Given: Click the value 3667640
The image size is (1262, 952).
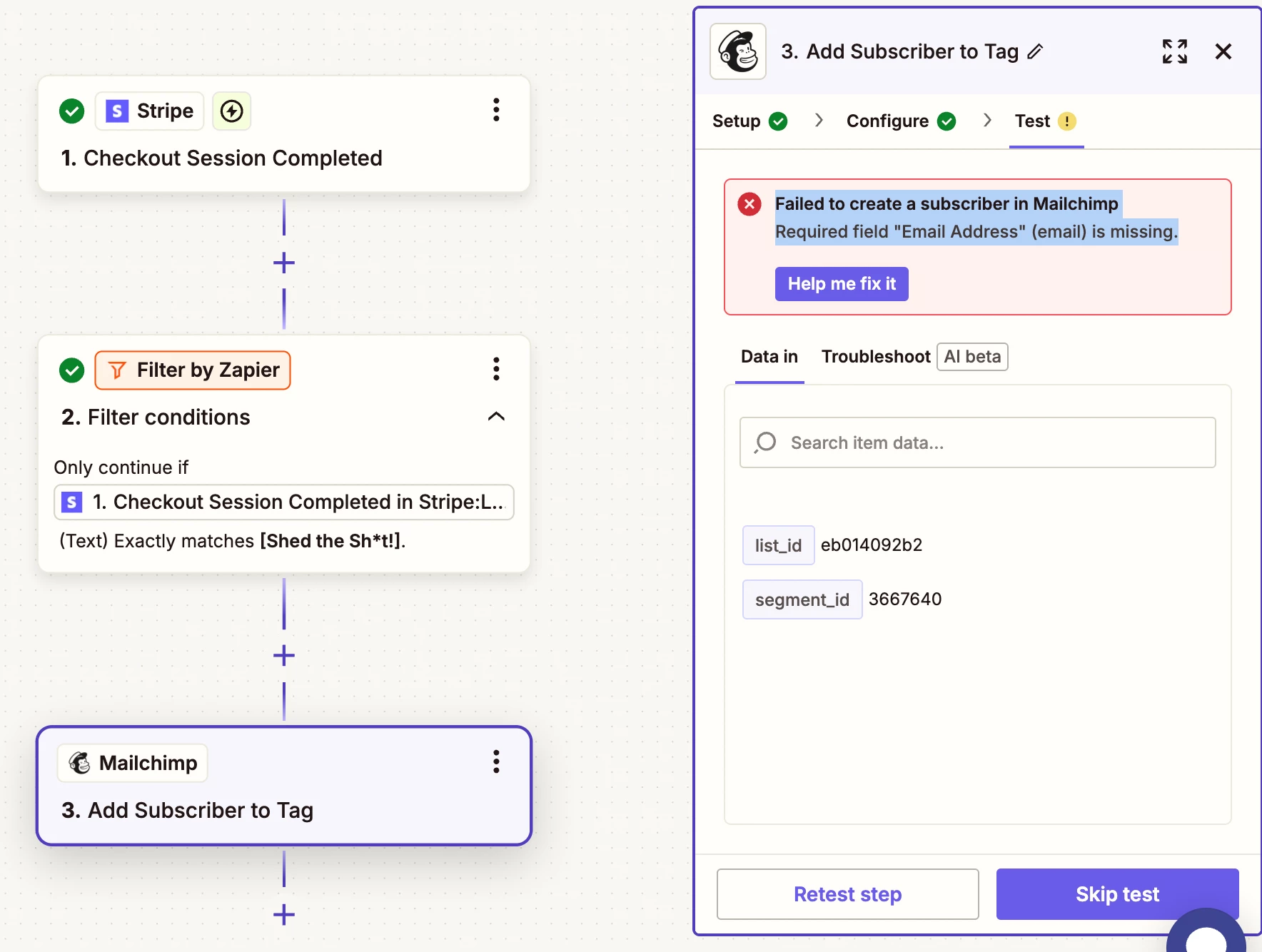Looking at the screenshot, I should pos(905,599).
